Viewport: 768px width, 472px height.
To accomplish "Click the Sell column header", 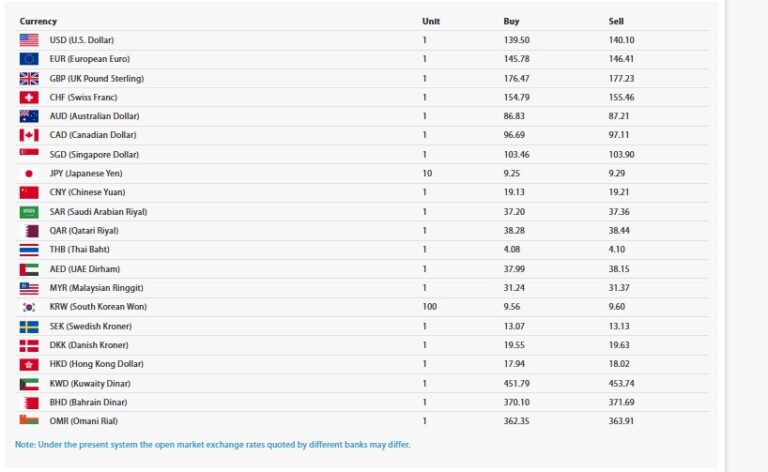I will point(616,21).
